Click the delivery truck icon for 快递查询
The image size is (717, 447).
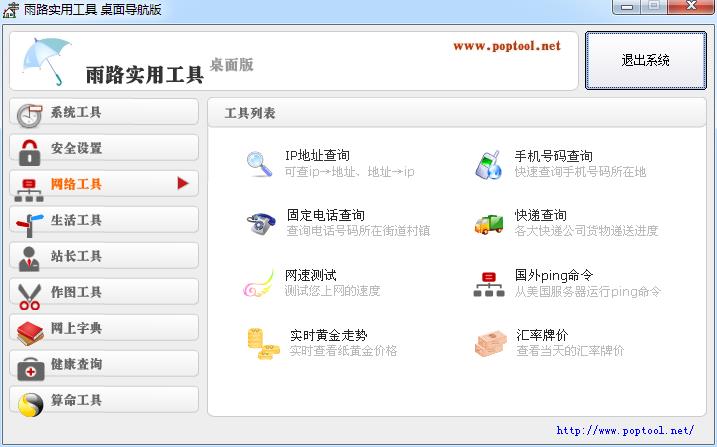(489, 224)
